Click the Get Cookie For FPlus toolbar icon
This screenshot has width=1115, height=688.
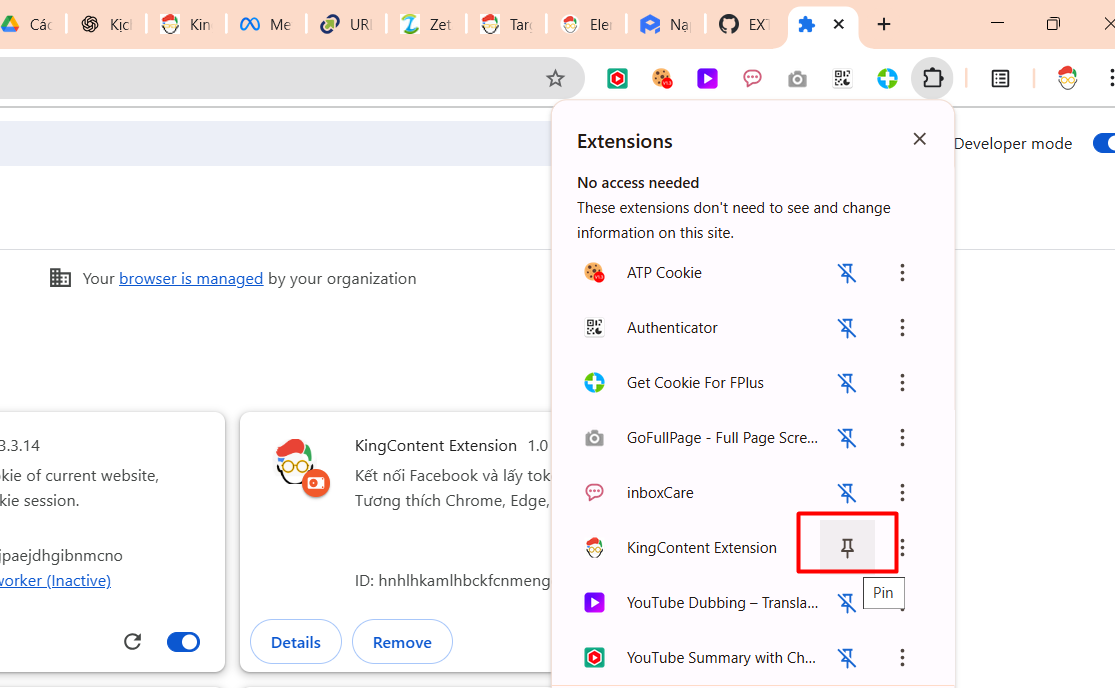[x=887, y=79]
